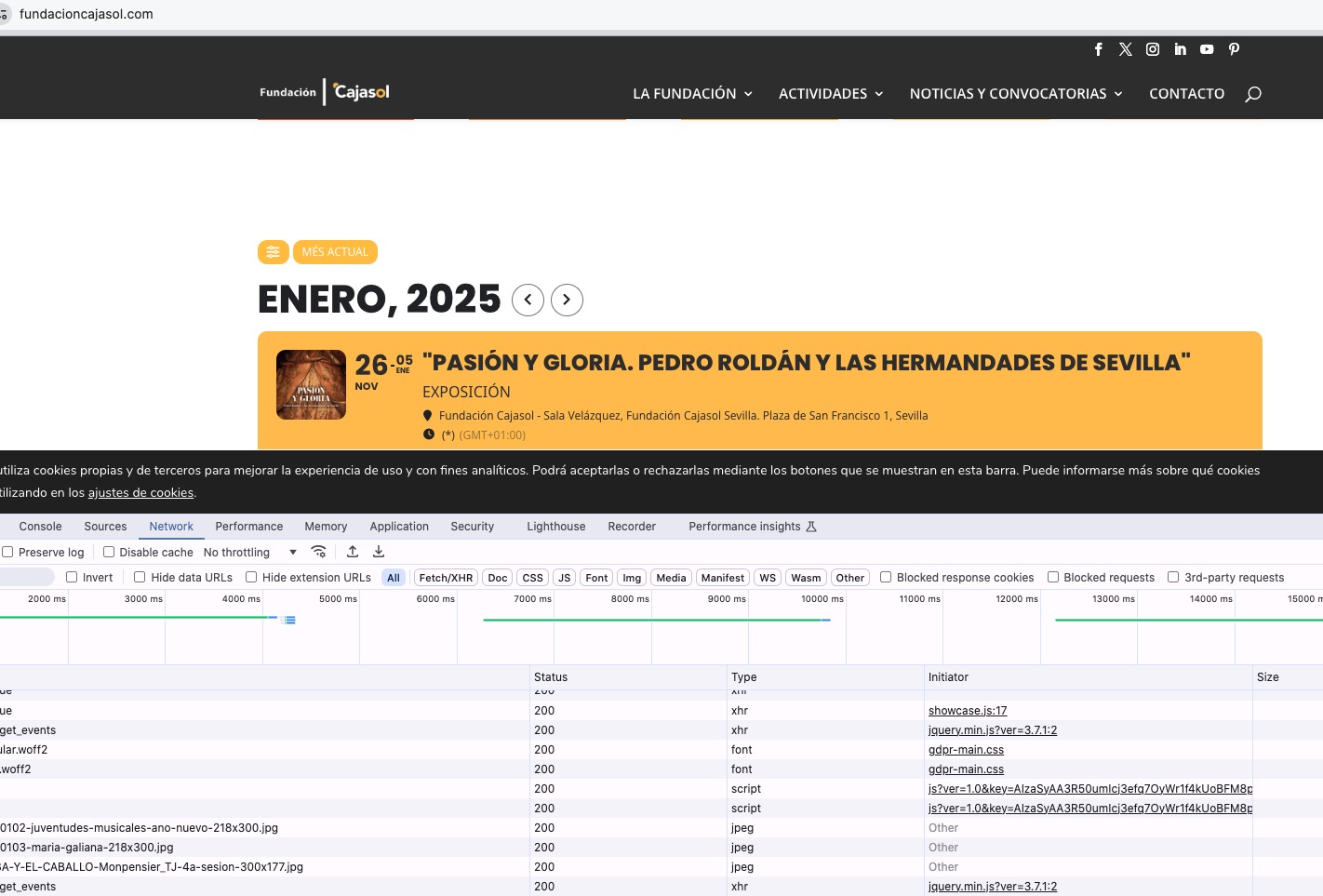
Task: Click the Fundación Cajasol logo
Action: pos(325,92)
